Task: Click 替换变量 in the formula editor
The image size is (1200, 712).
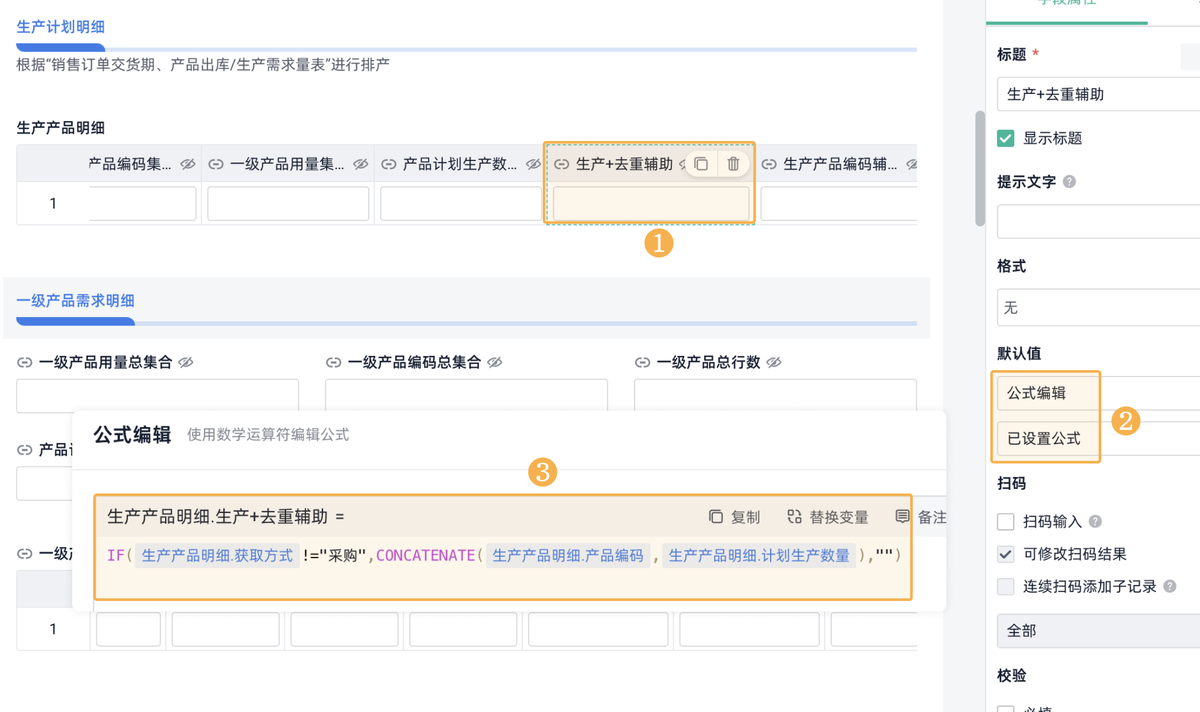Action: click(839, 517)
